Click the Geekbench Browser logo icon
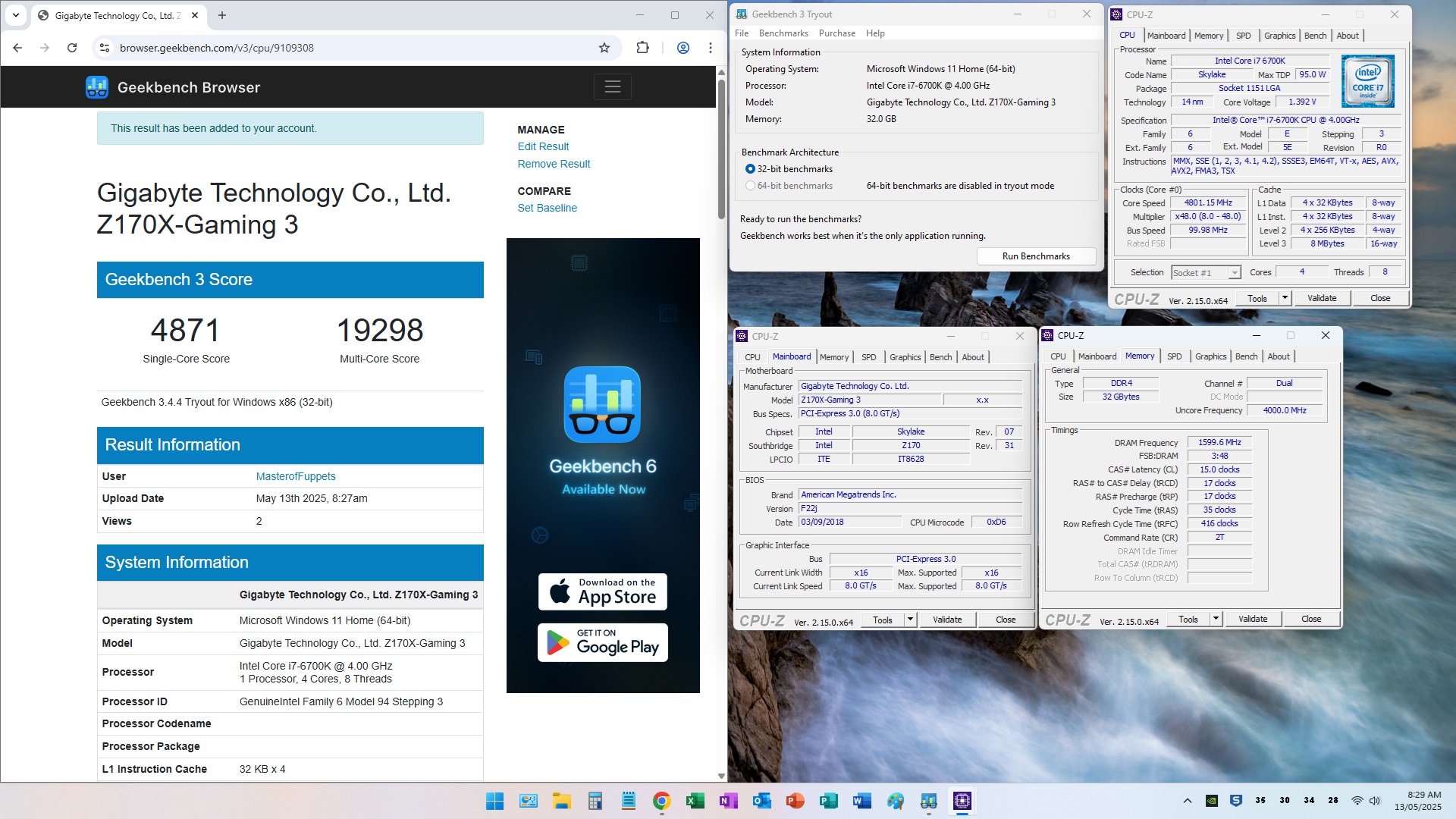 pos(97,87)
